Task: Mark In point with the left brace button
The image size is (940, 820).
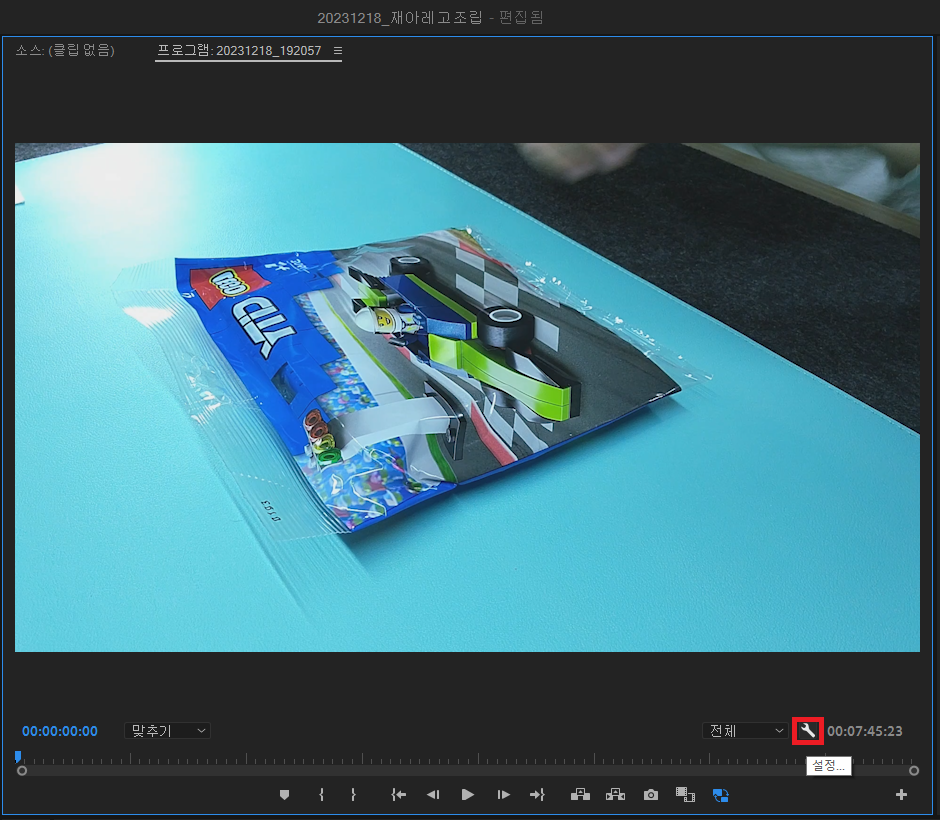Action: [322, 795]
